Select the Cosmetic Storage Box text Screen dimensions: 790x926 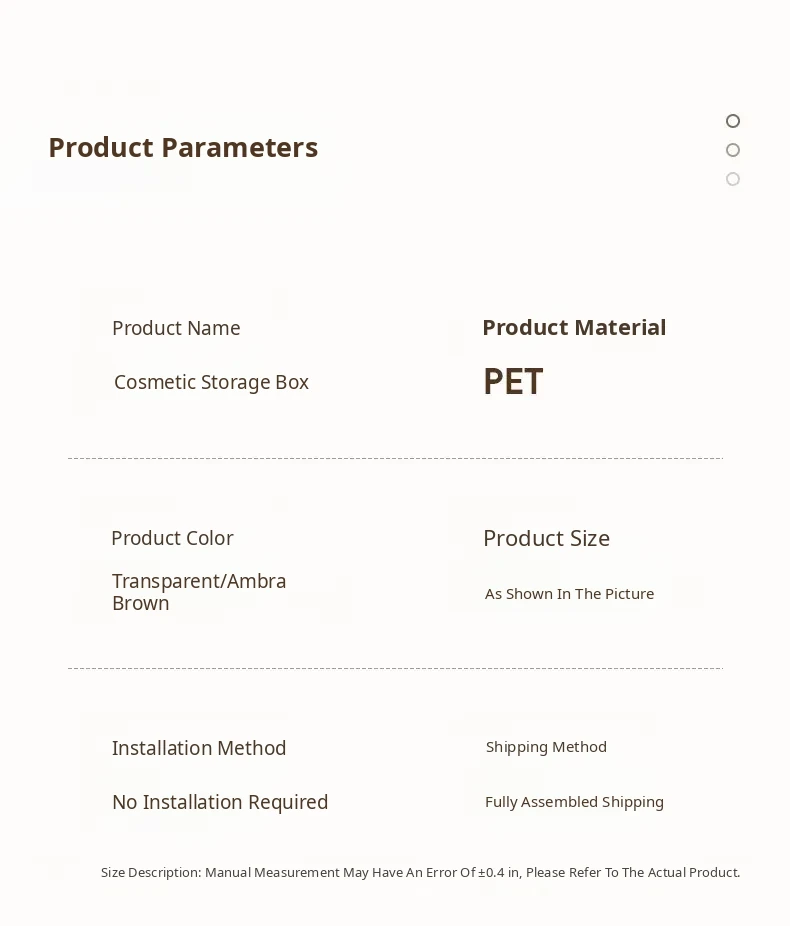click(211, 382)
